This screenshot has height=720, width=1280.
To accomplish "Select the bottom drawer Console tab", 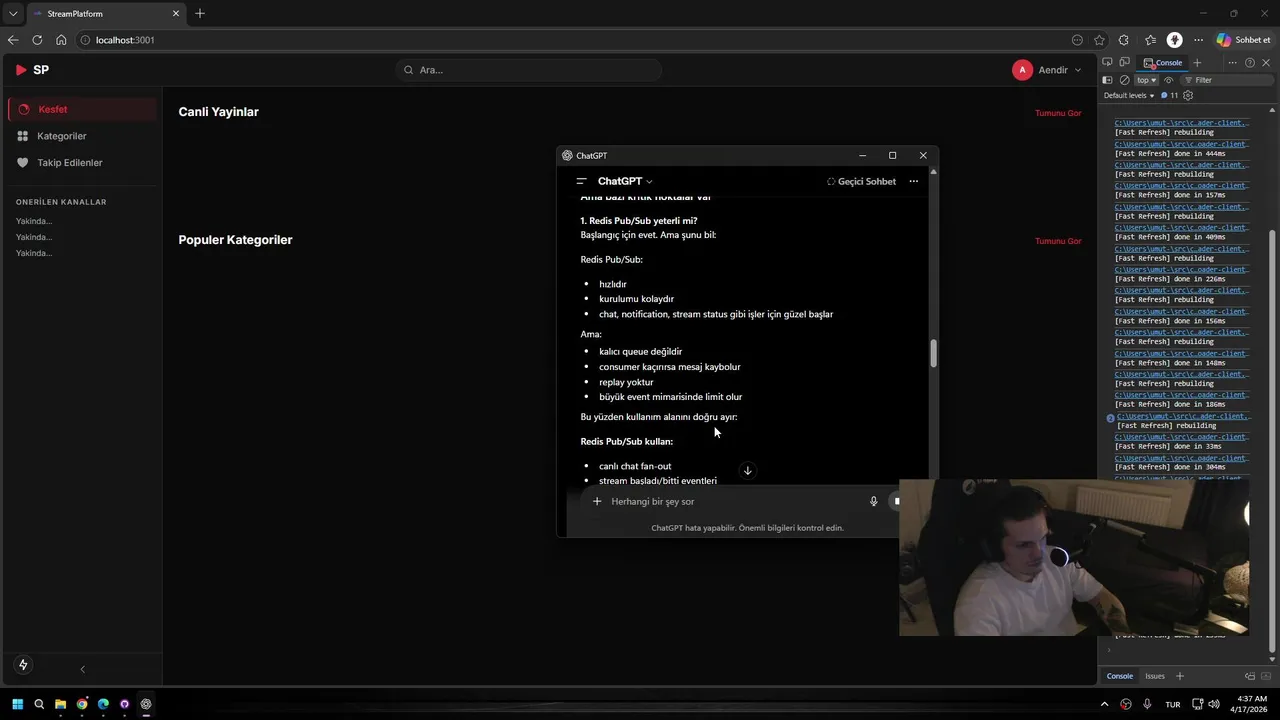I will click(x=1119, y=676).
